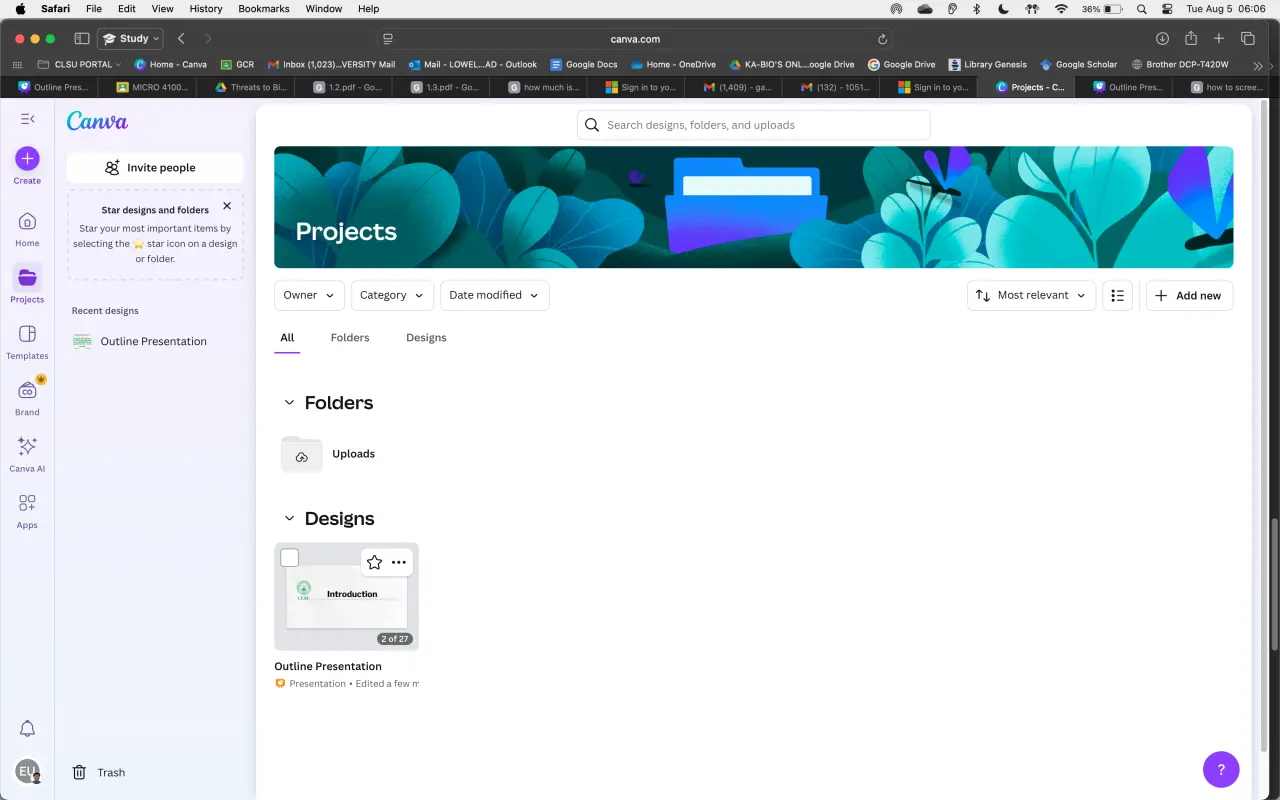Open the Google Docs bookmark

[584, 64]
